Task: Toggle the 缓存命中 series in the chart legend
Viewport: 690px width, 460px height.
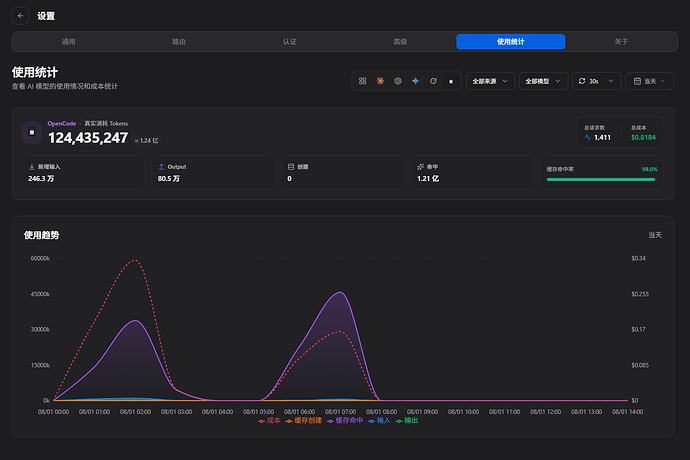Action: [345, 420]
